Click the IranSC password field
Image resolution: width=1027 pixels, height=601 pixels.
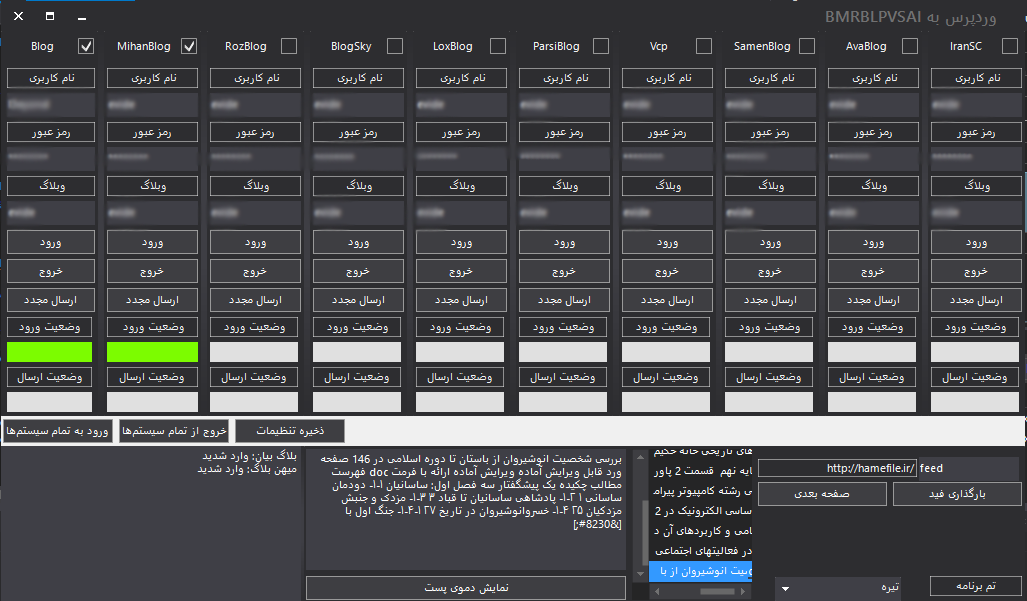(x=976, y=158)
